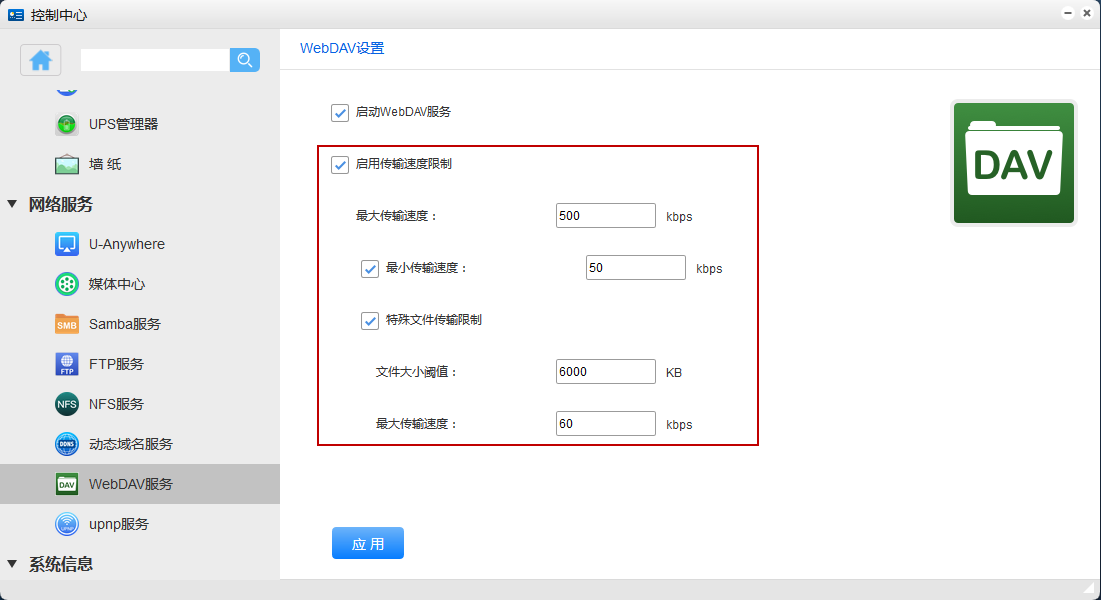The image size is (1101, 600).
Task: Collapse the 系统信息 section
Action: pos(12,564)
